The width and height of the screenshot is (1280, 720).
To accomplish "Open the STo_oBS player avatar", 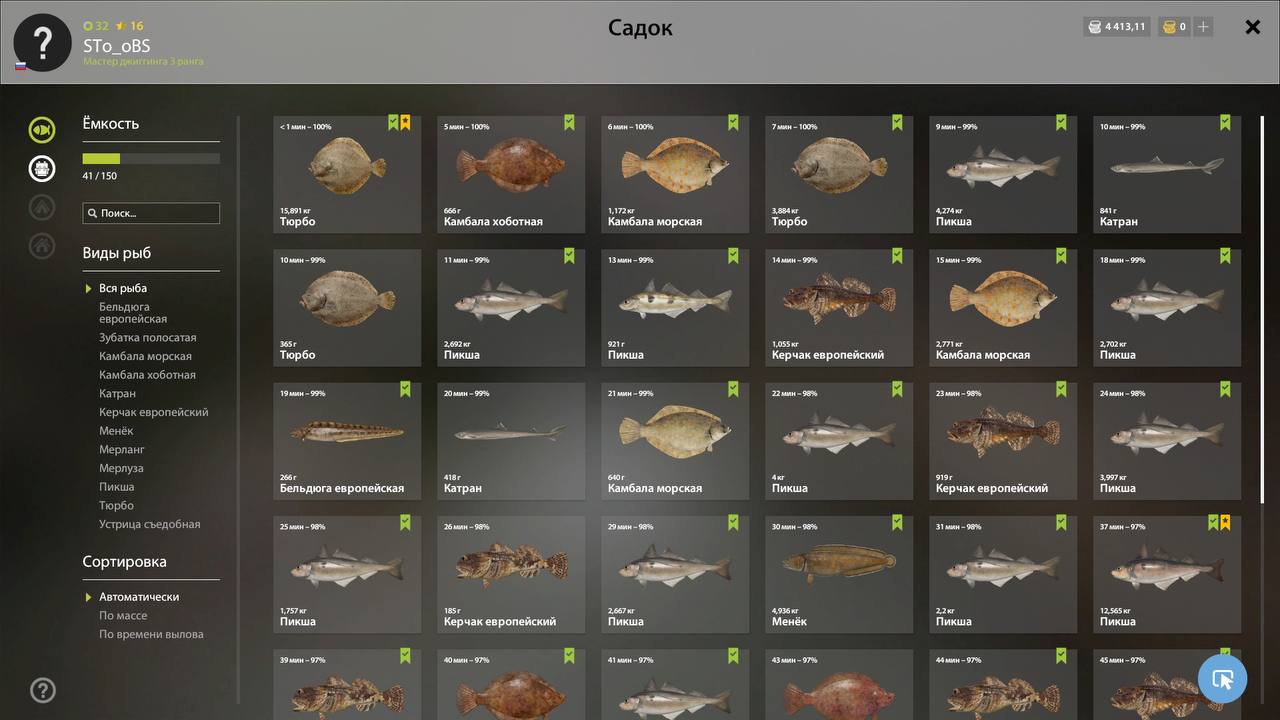I will pyautogui.click(x=42, y=43).
